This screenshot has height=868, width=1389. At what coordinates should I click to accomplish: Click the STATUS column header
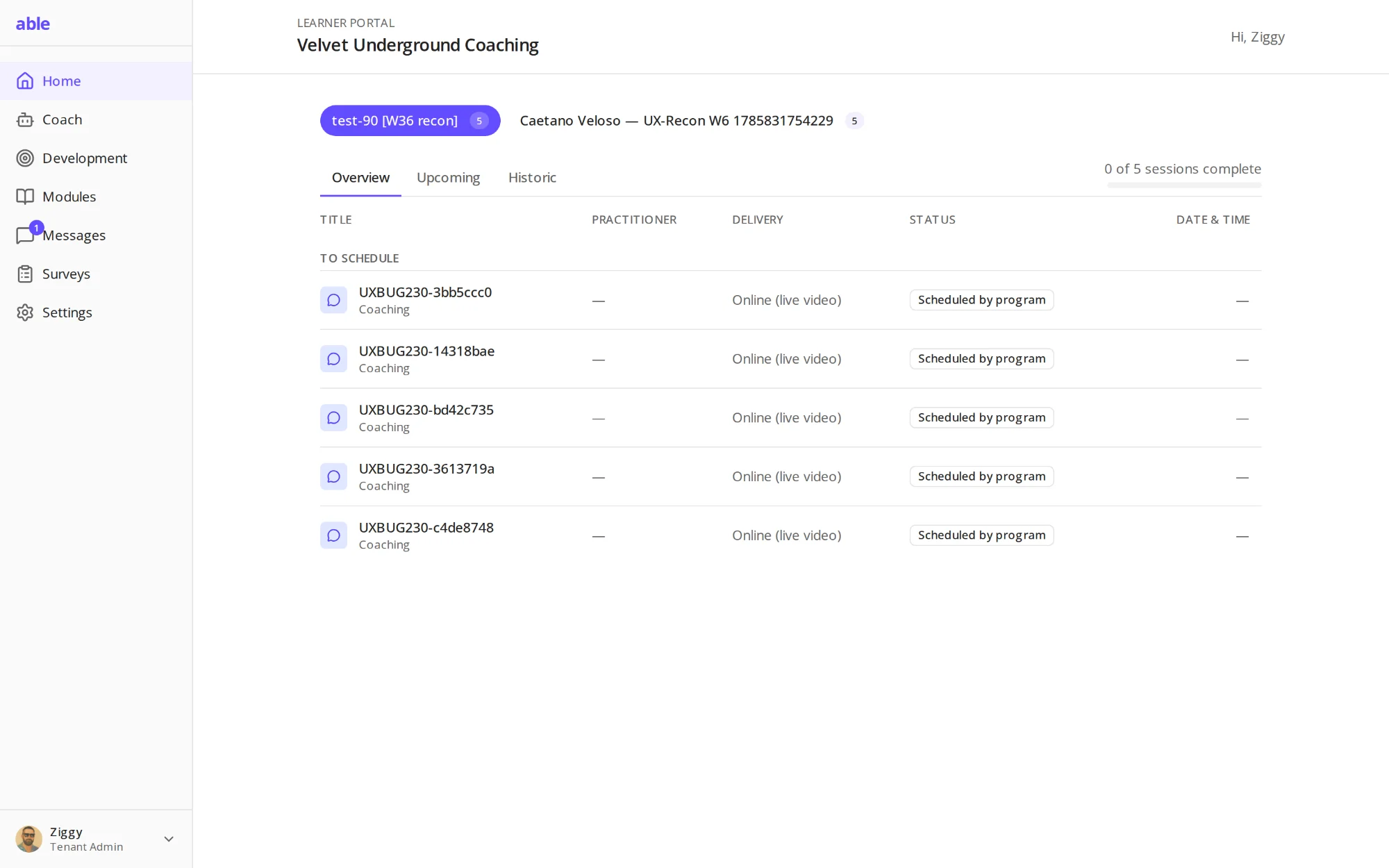point(933,219)
